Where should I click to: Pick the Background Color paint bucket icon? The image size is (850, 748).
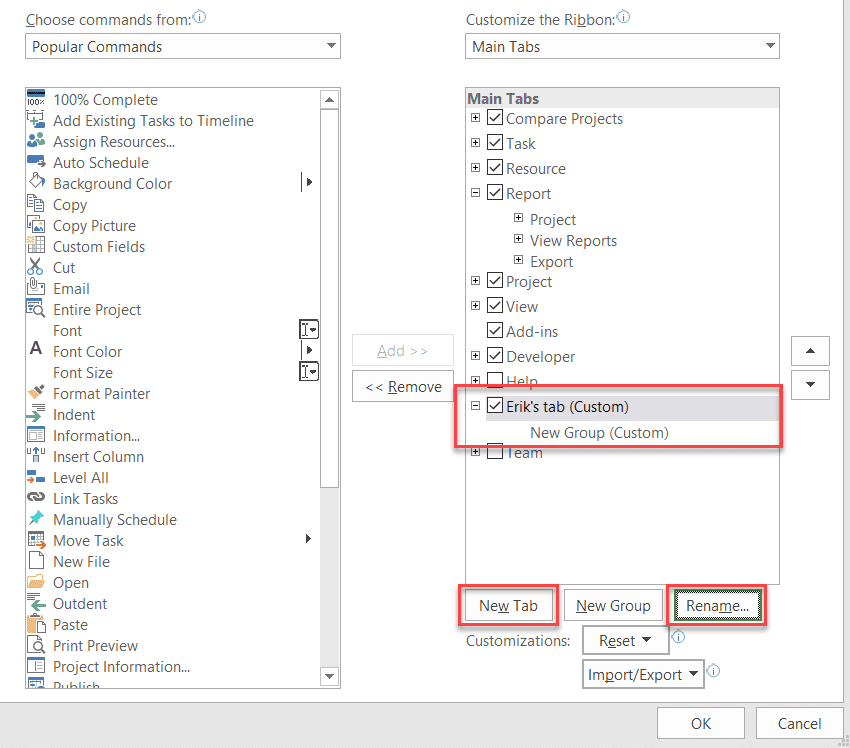click(36, 181)
